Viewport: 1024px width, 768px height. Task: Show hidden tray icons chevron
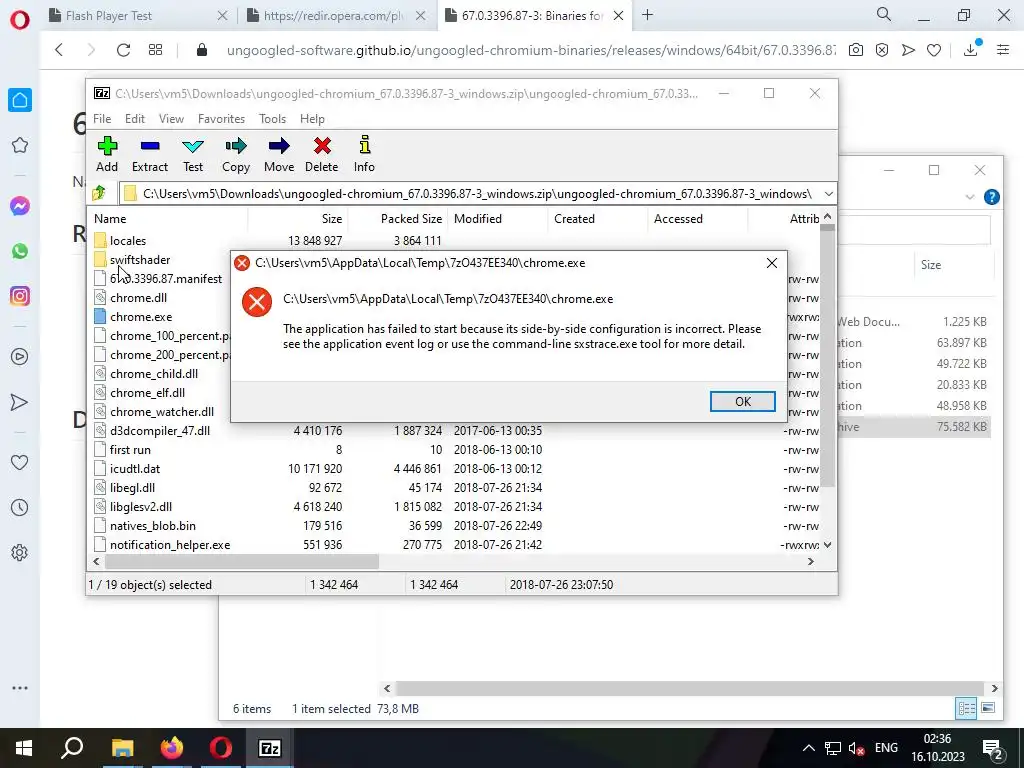808,748
